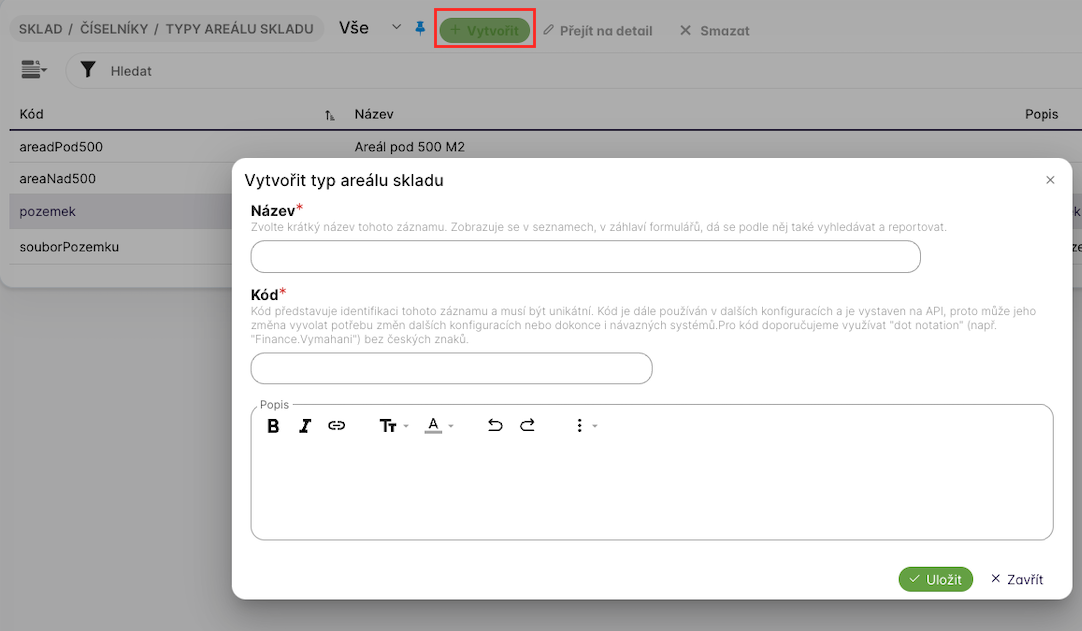Expand more editor options menu

pyautogui.click(x=584, y=426)
